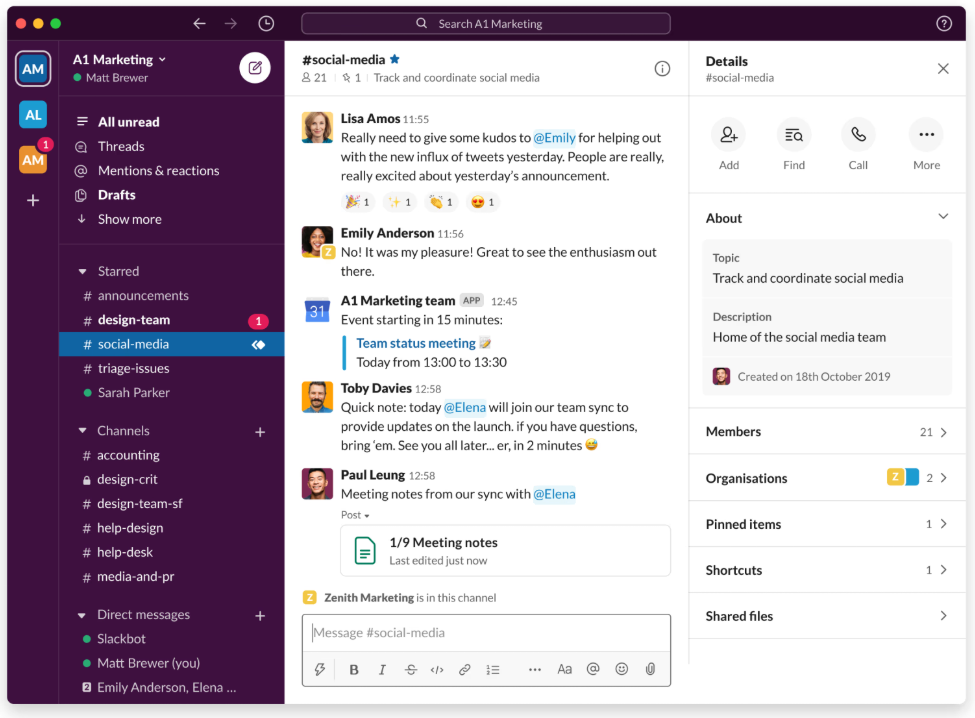Open the A1 Marketing workspace dropdown
Screen dimensions: 975x718
(x=119, y=60)
